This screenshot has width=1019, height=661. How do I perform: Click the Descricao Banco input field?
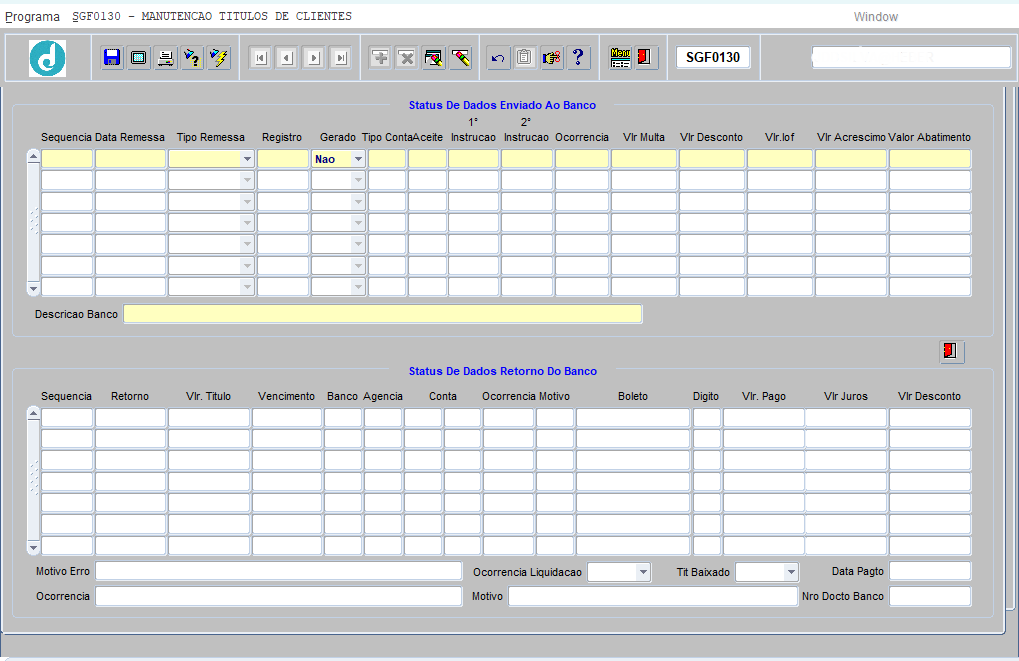[382, 314]
